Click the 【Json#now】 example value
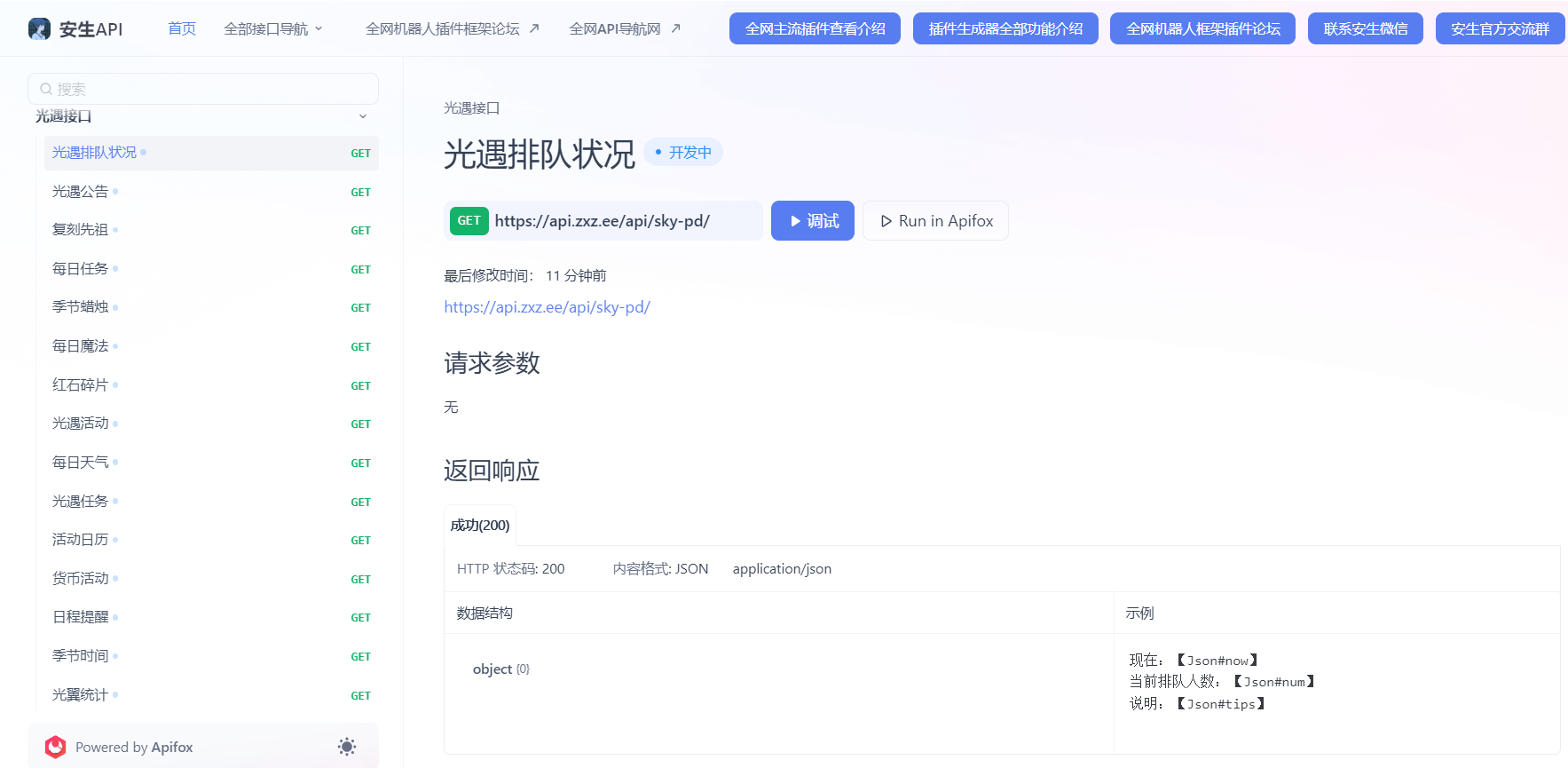The height and width of the screenshot is (768, 1568). coord(1217,661)
